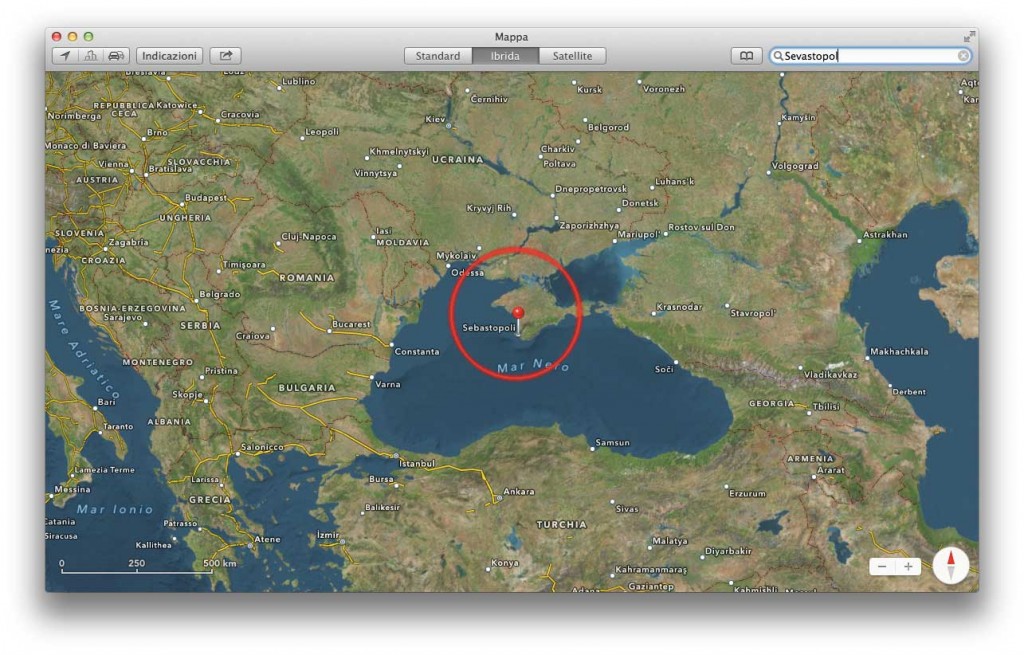Image resolution: width=1024 pixels, height=655 pixels.
Task: Click the ROMANIA country label
Action: coord(307,278)
